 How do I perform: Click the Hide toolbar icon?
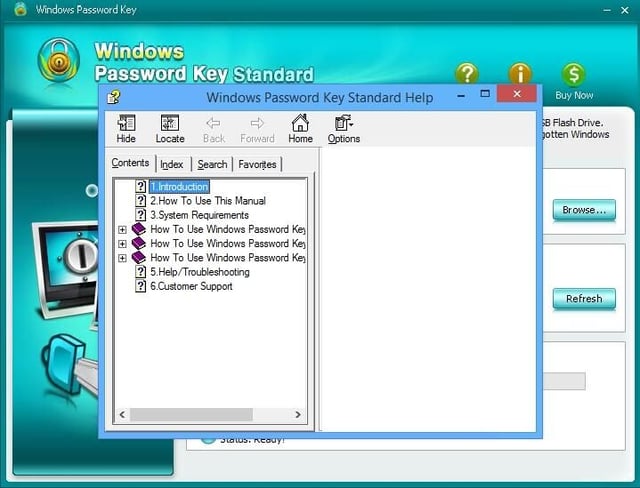126,129
